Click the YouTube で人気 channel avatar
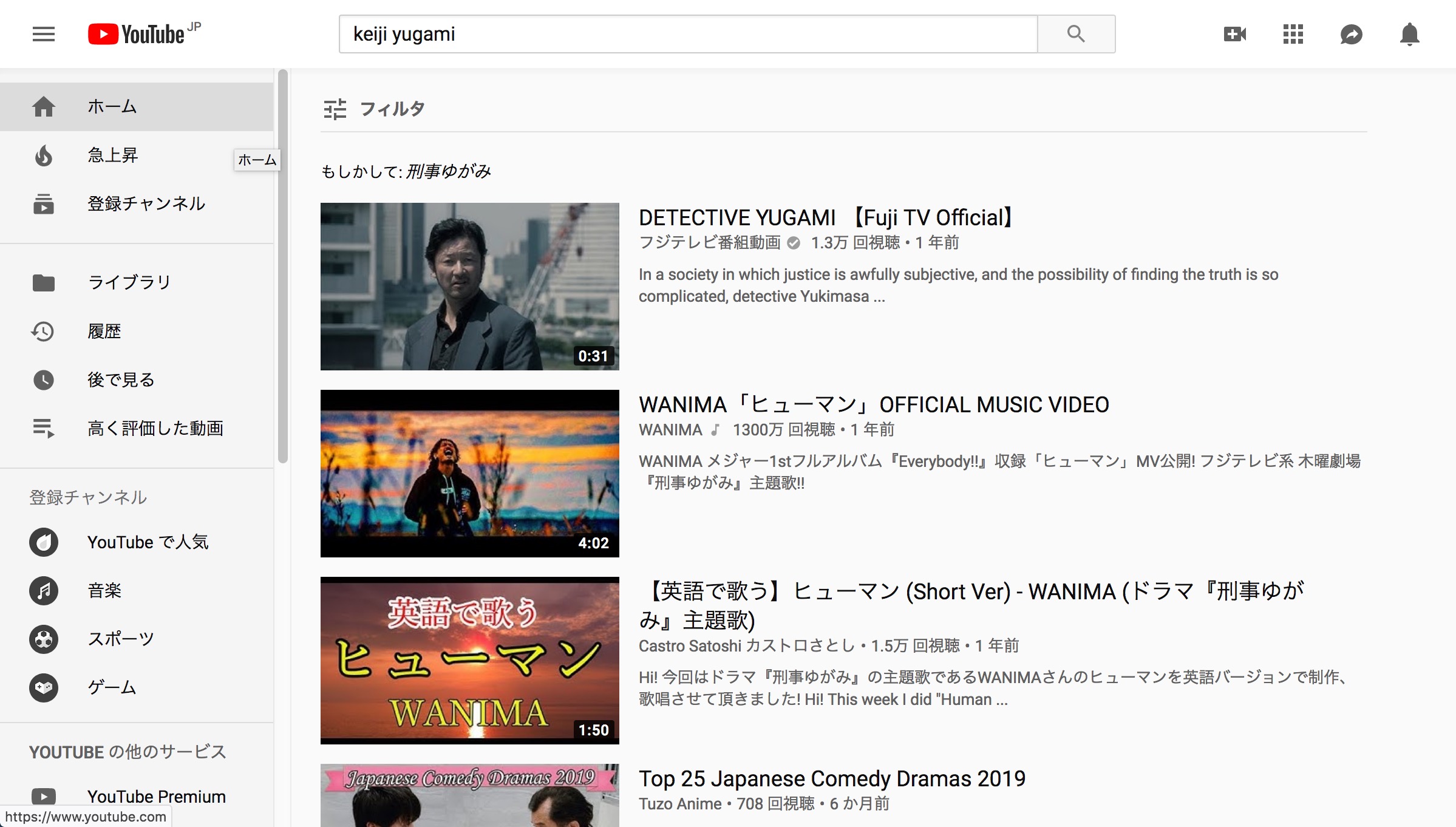1456x827 pixels. tap(44, 542)
